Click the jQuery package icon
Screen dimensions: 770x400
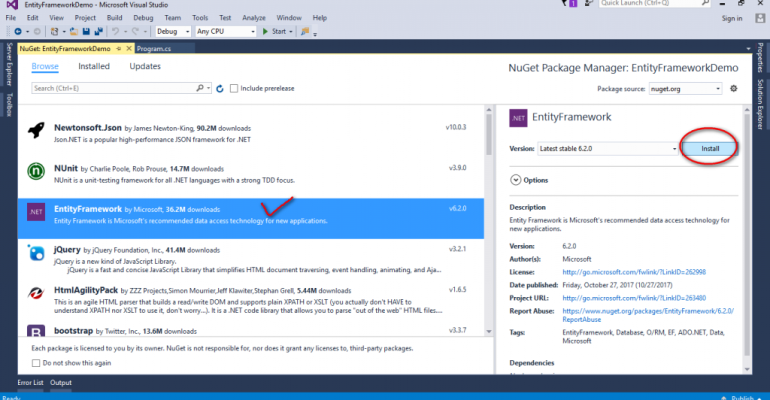tap(36, 252)
